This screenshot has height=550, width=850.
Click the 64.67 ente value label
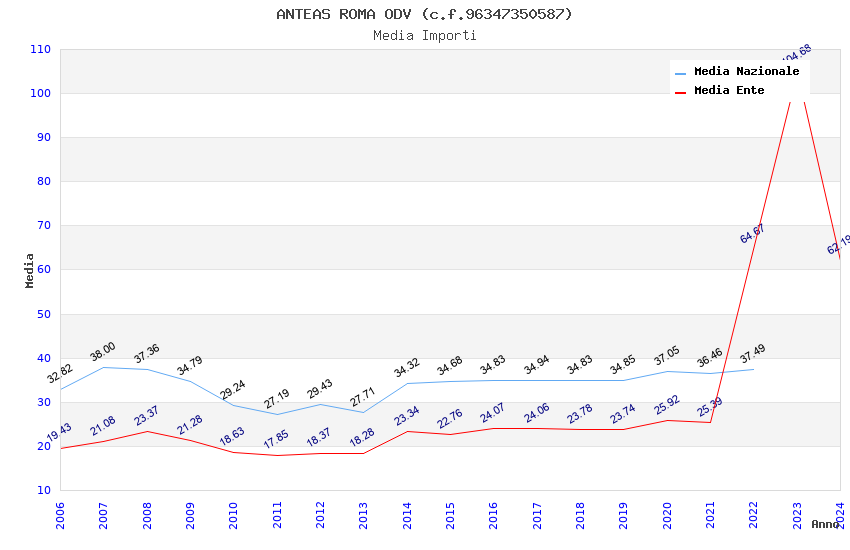point(752,233)
